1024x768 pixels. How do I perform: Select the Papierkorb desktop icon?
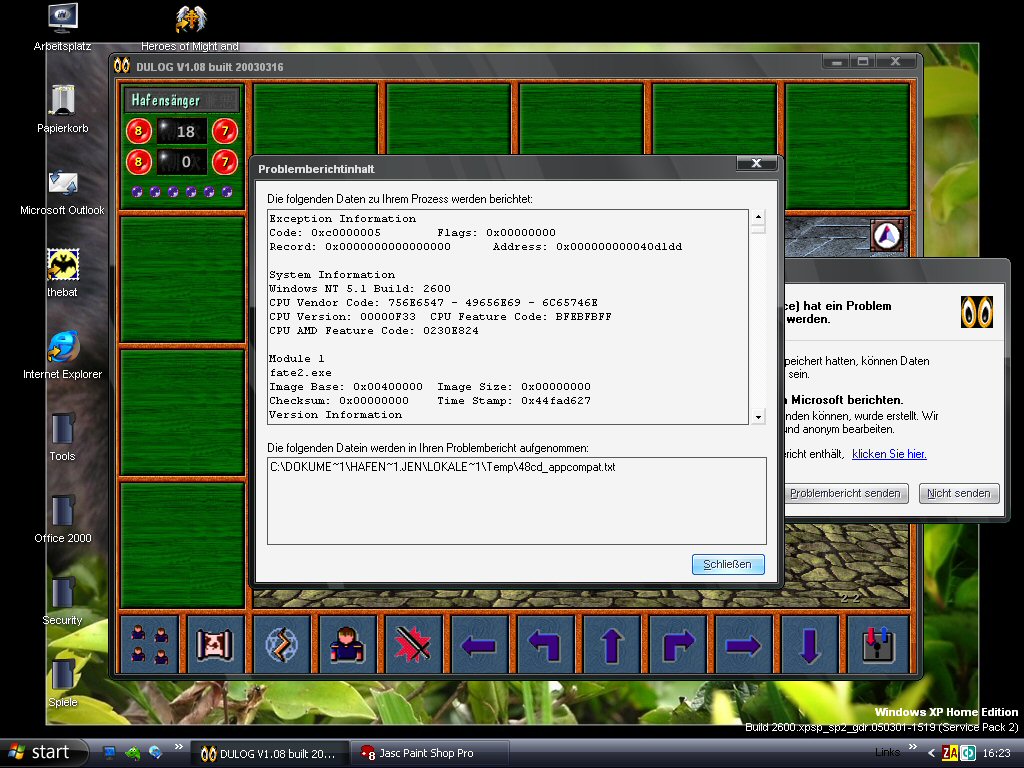[x=63, y=110]
